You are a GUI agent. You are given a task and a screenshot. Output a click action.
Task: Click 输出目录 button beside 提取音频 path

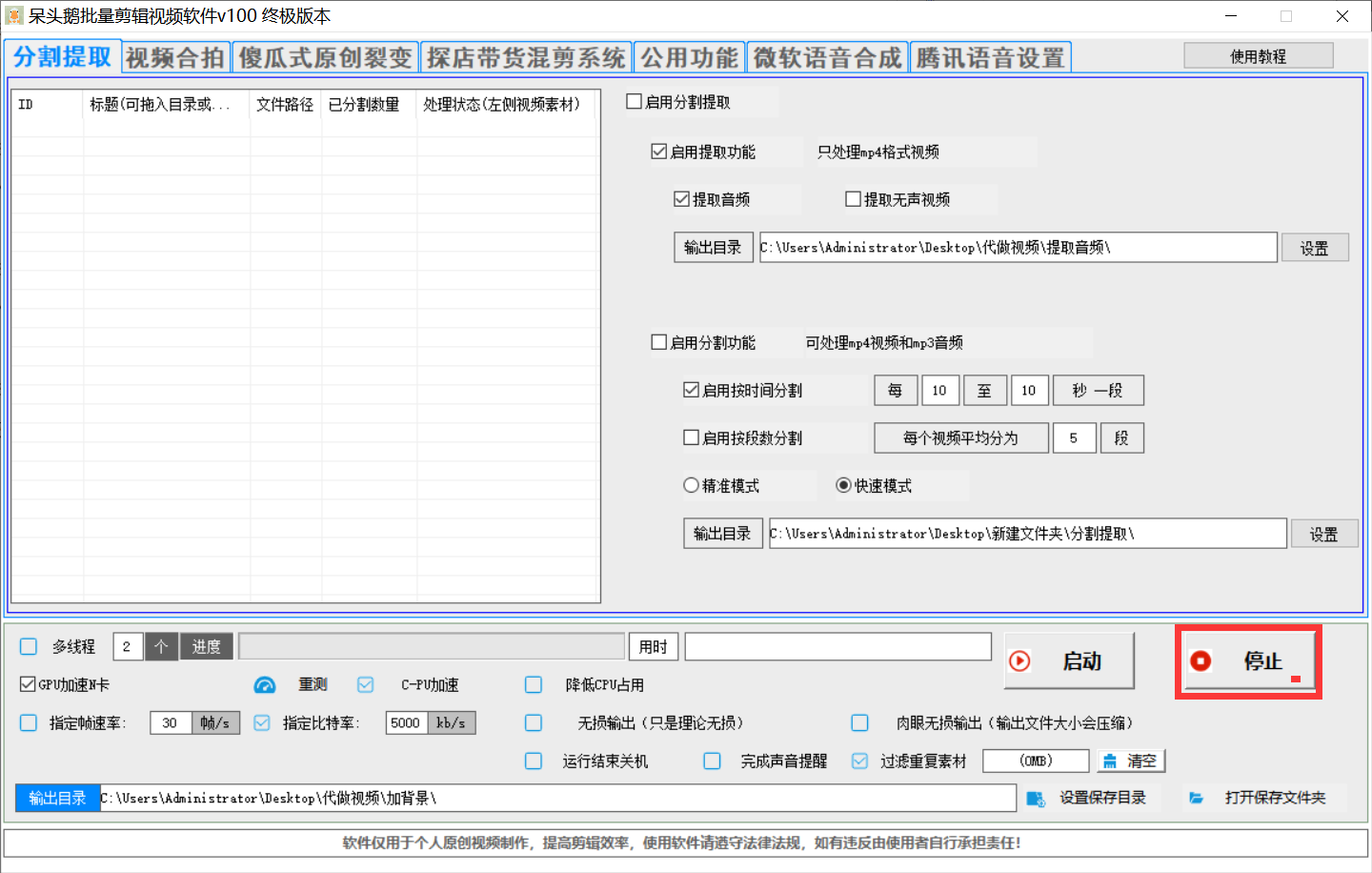click(x=713, y=247)
